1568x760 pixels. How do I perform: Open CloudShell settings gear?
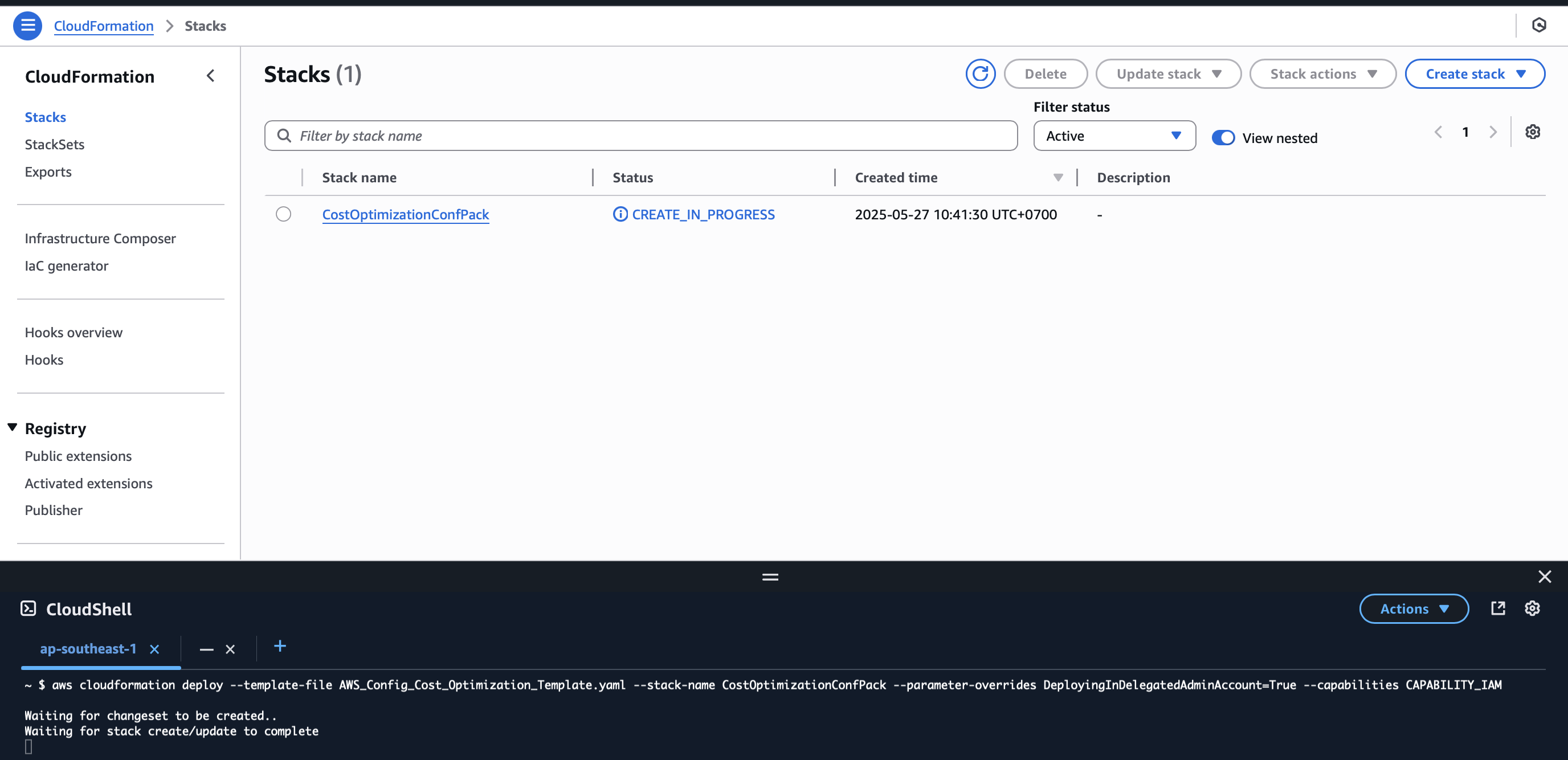tap(1533, 608)
